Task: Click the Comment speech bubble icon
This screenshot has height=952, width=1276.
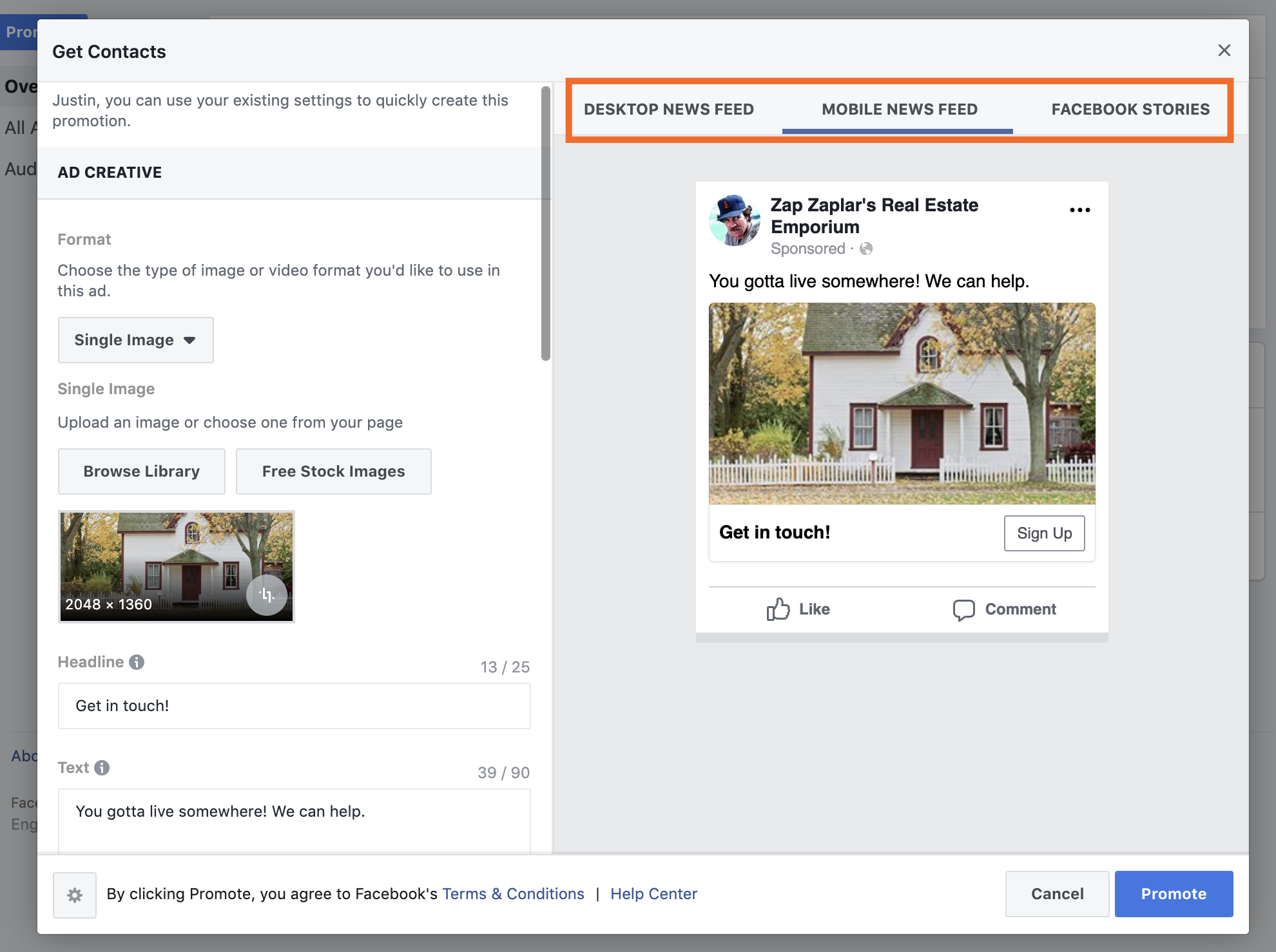Action: tap(963, 609)
